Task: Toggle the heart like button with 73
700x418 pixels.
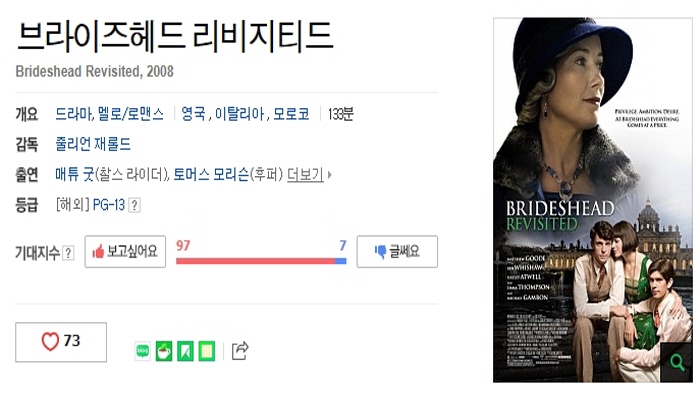Action: 61,342
